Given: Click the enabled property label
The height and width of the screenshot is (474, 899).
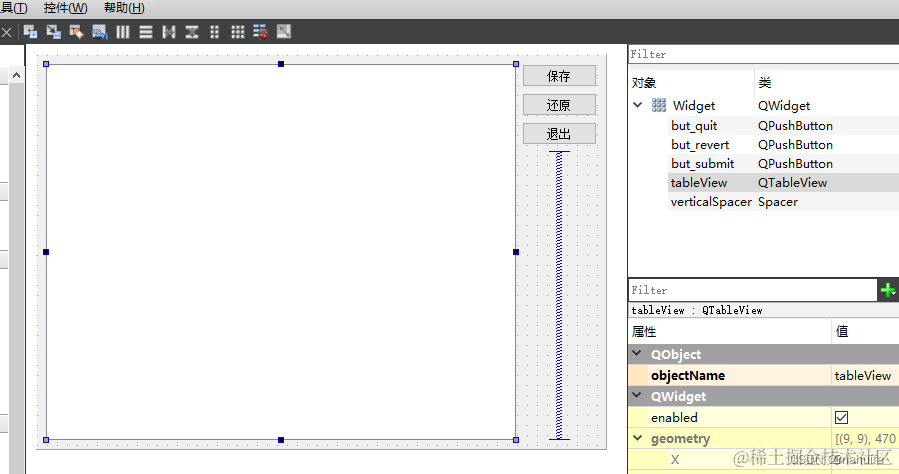Looking at the screenshot, I should point(674,417).
